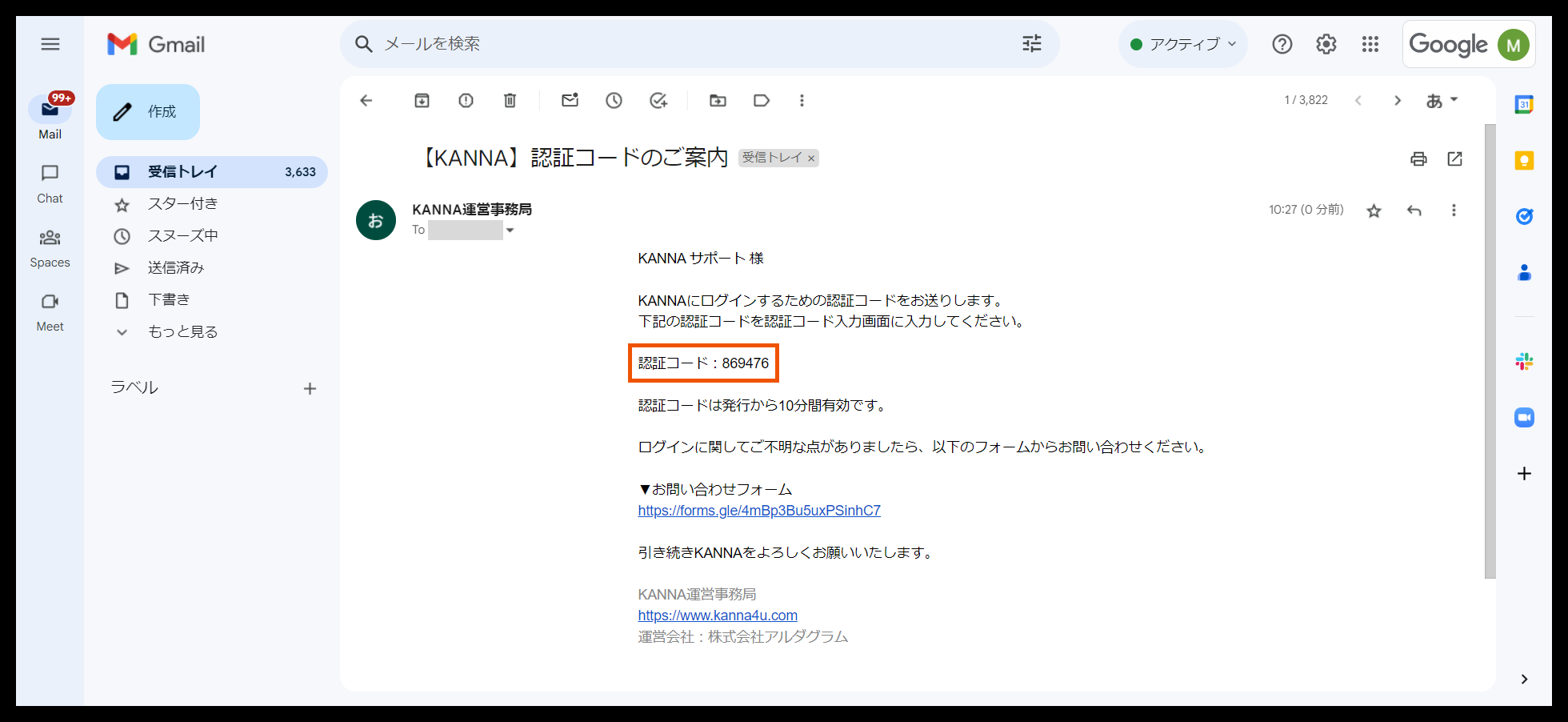Screen dimensions: 1568x722
Task: Click sender name KANNA運営事務局
Action: coord(472,210)
